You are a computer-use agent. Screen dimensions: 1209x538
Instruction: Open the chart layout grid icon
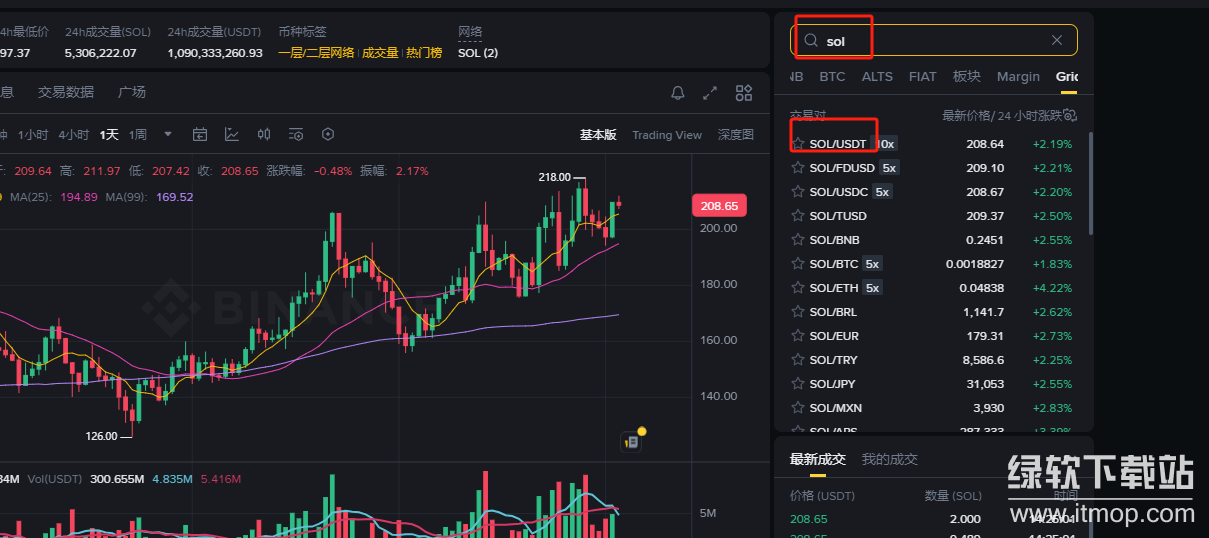(x=743, y=93)
